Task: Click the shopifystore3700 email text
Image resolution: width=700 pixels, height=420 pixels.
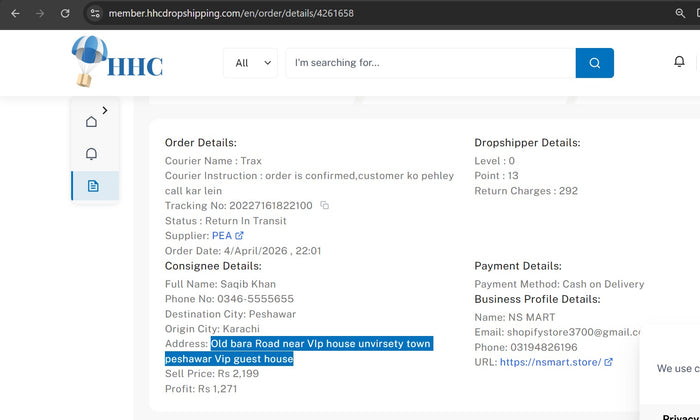Action: tap(574, 333)
